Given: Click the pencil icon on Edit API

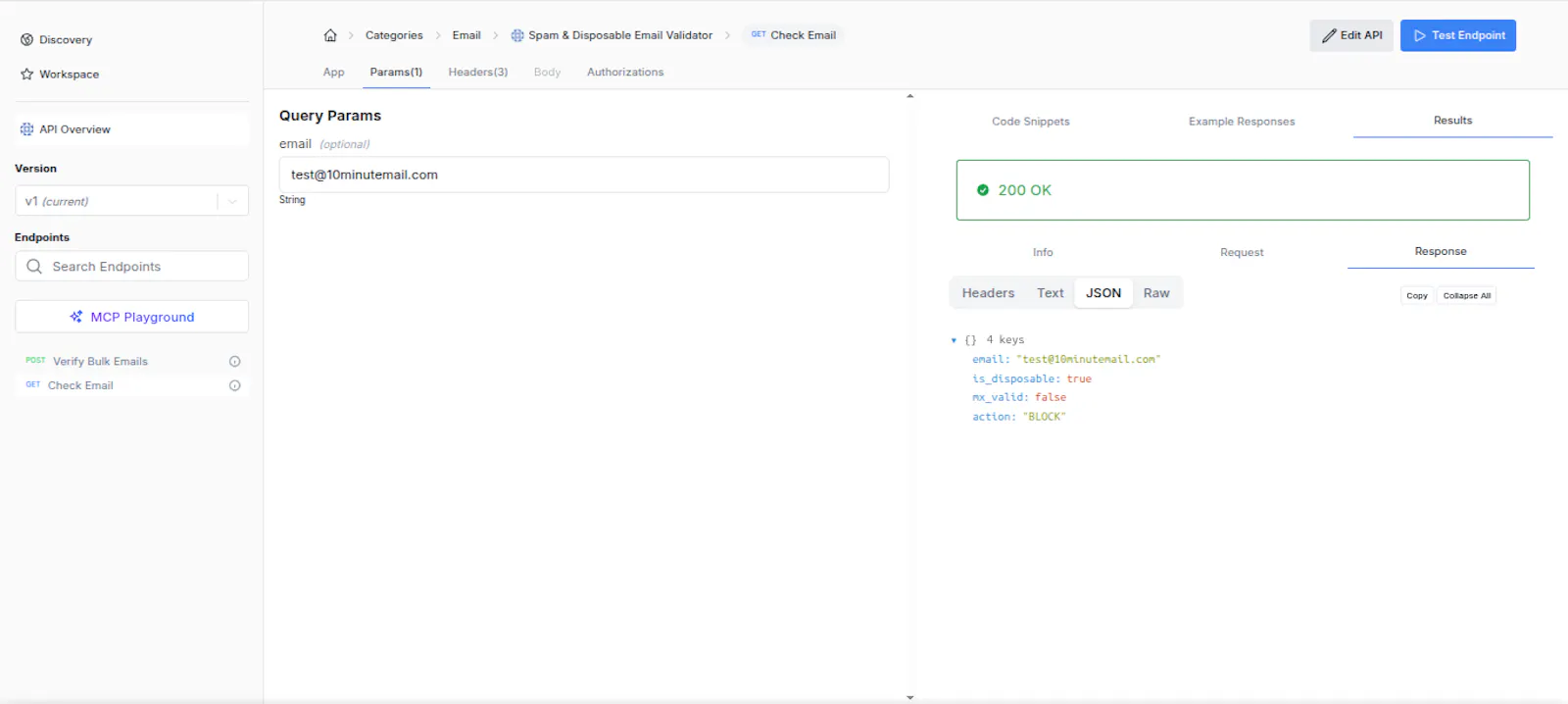Looking at the screenshot, I should [1329, 35].
